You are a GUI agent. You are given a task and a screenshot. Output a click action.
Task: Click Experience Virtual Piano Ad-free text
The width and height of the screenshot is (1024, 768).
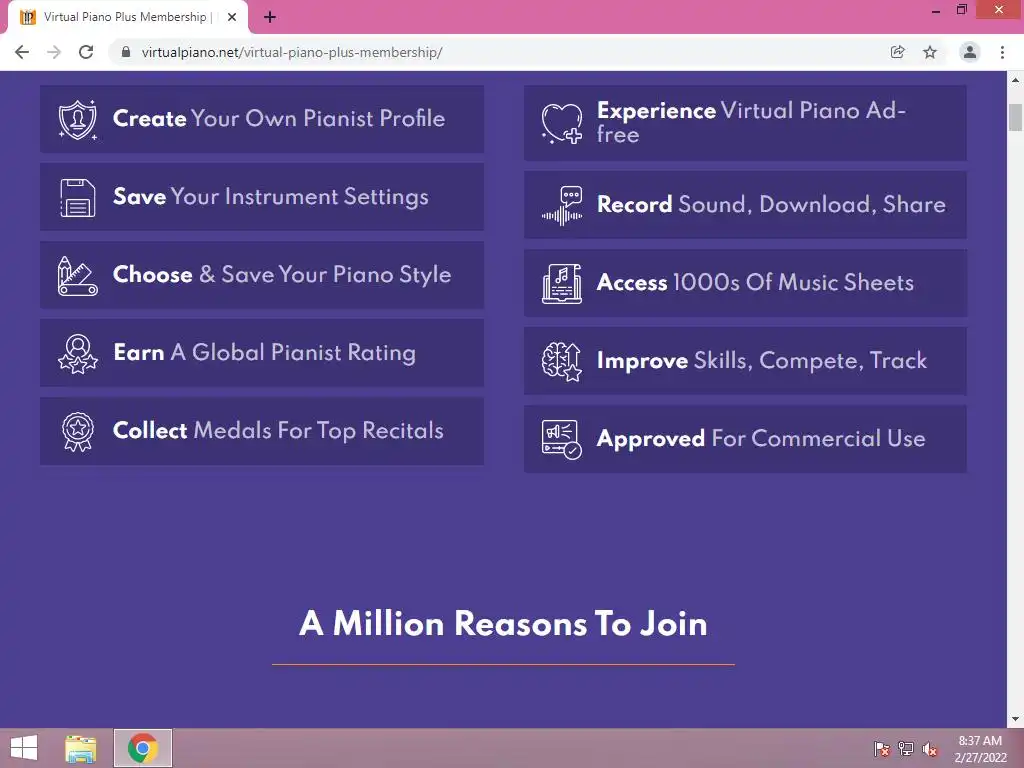[x=751, y=122]
